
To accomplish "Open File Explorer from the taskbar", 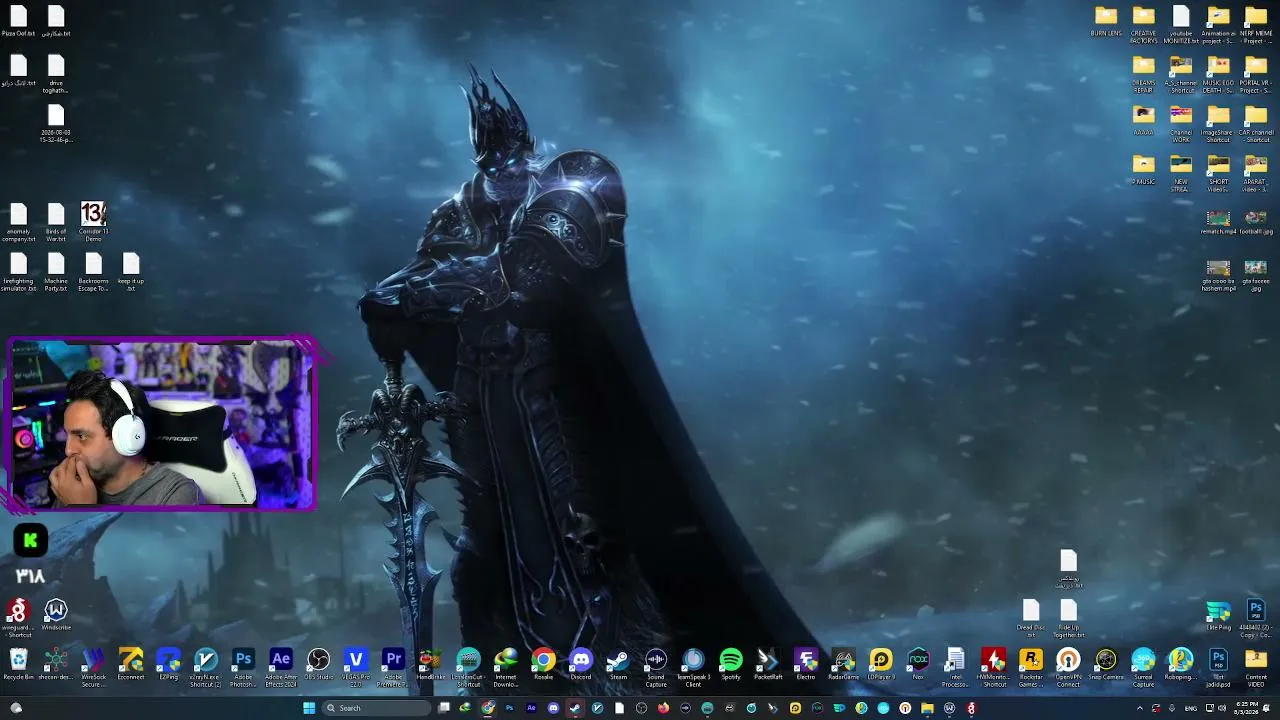I will [x=927, y=708].
